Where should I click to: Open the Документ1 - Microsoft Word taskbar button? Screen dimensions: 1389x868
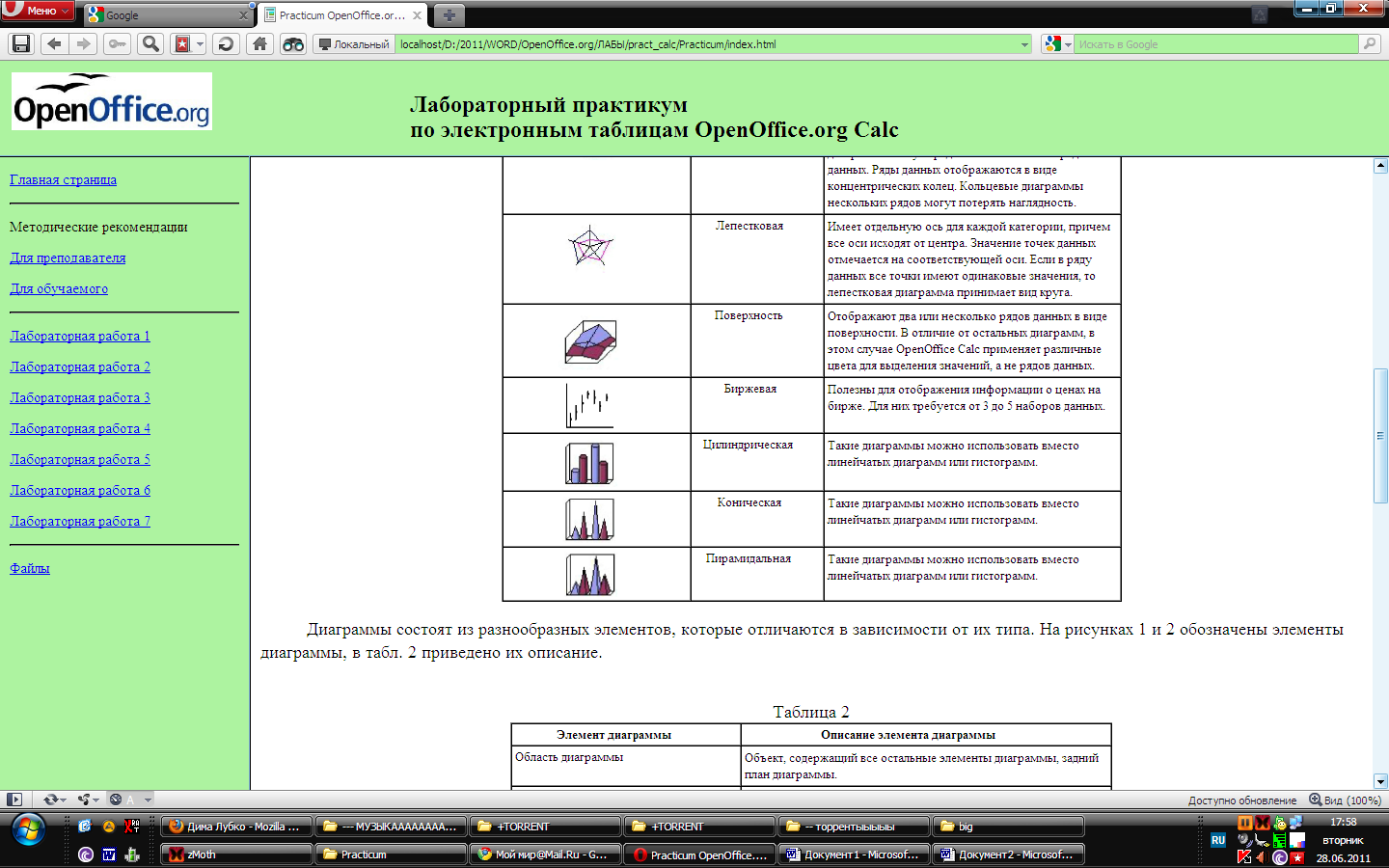point(855,854)
